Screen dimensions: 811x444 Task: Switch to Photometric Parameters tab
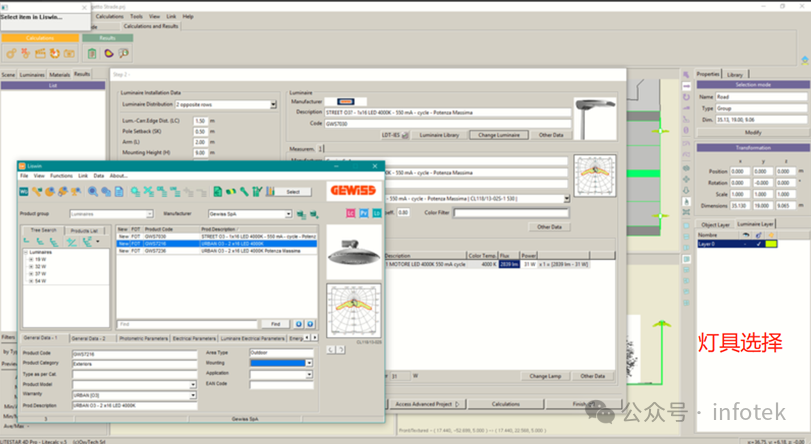143,338
